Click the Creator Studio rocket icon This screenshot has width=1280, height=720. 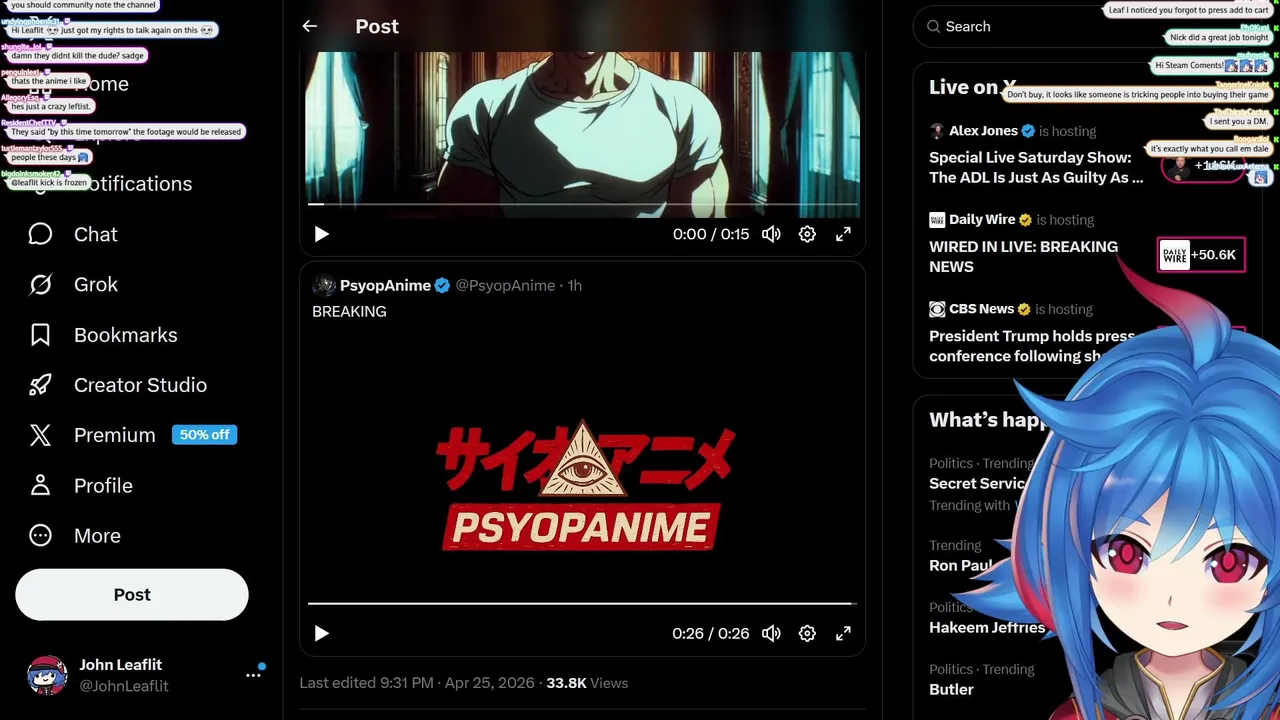[x=40, y=385]
